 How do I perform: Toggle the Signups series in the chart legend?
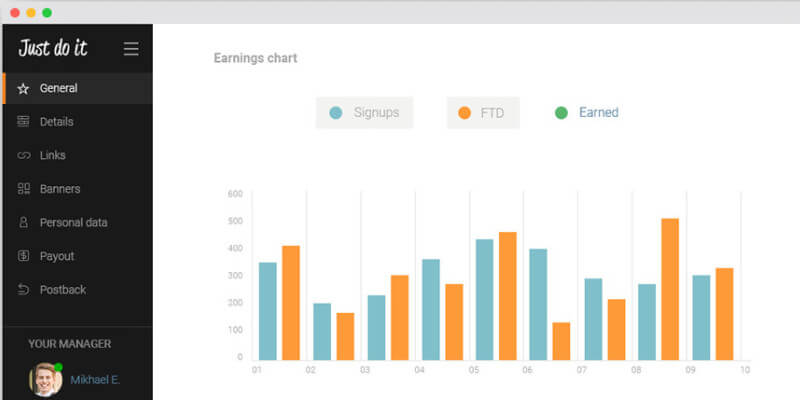pyautogui.click(x=365, y=113)
